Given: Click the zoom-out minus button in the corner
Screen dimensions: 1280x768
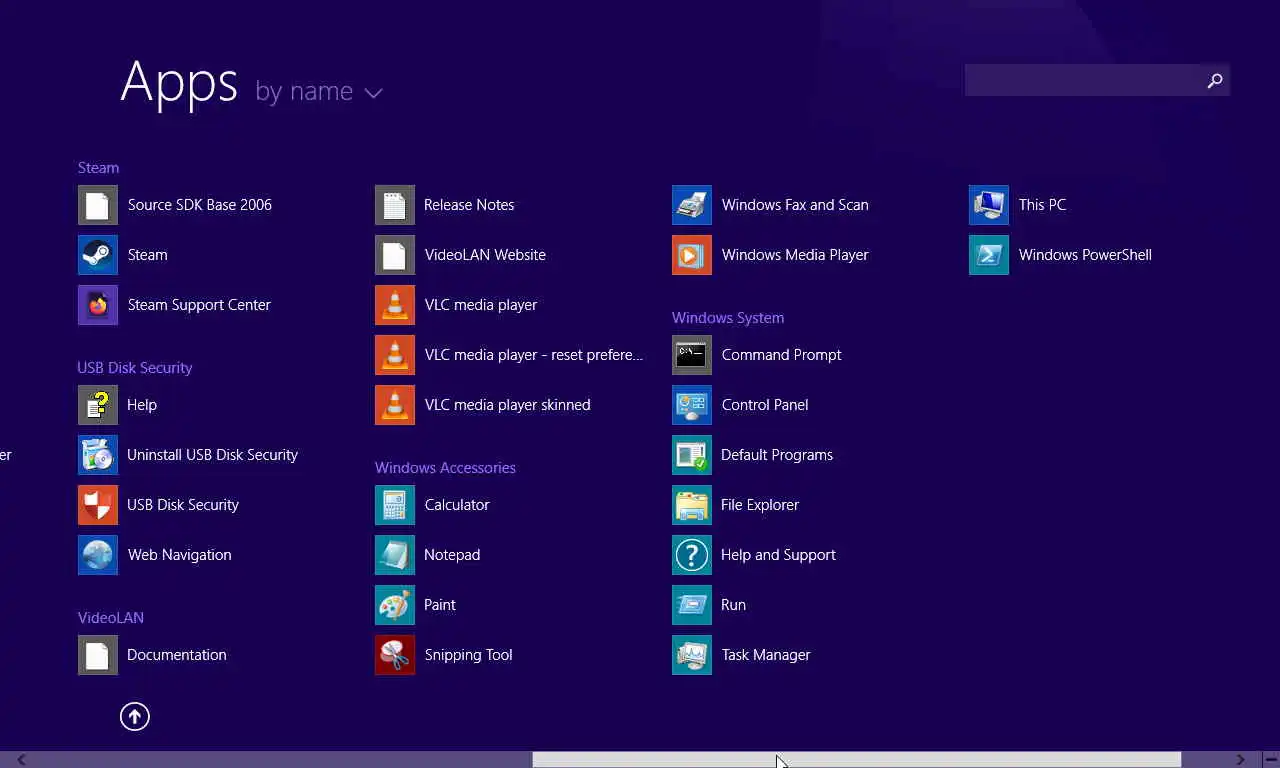Looking at the screenshot, I should (1270, 760).
